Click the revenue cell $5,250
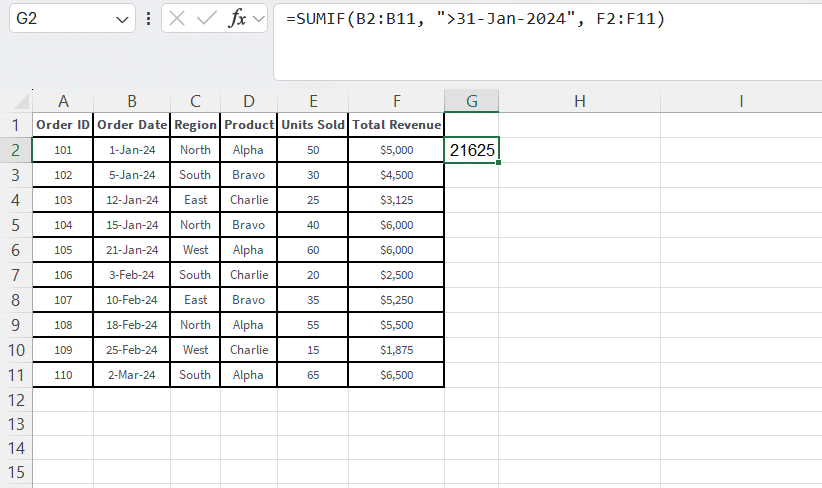The image size is (822, 488). coord(396,300)
